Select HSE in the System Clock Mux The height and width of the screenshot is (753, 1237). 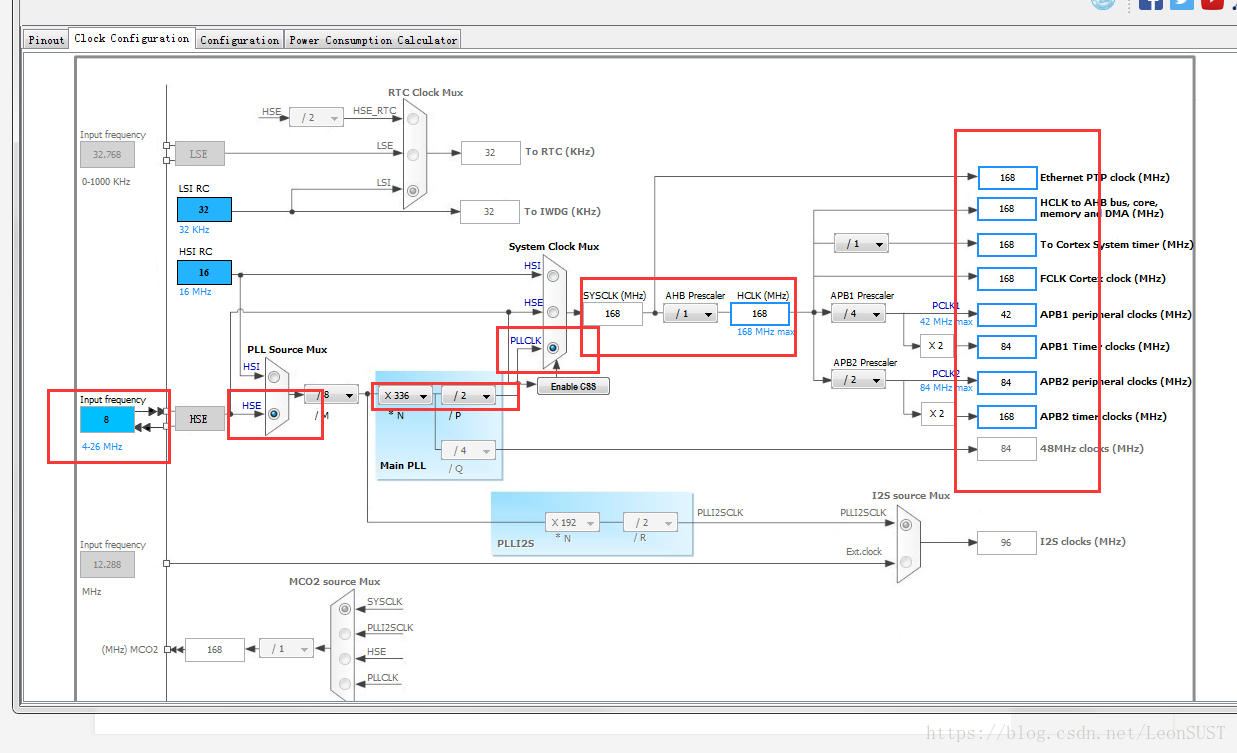pos(552,312)
